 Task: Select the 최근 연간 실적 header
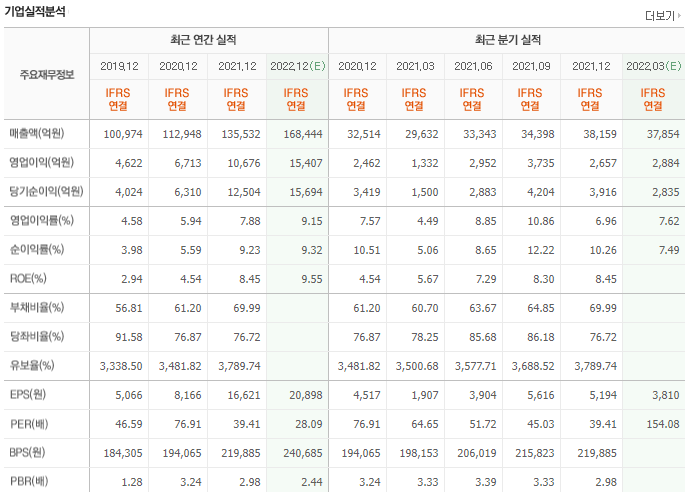203,40
